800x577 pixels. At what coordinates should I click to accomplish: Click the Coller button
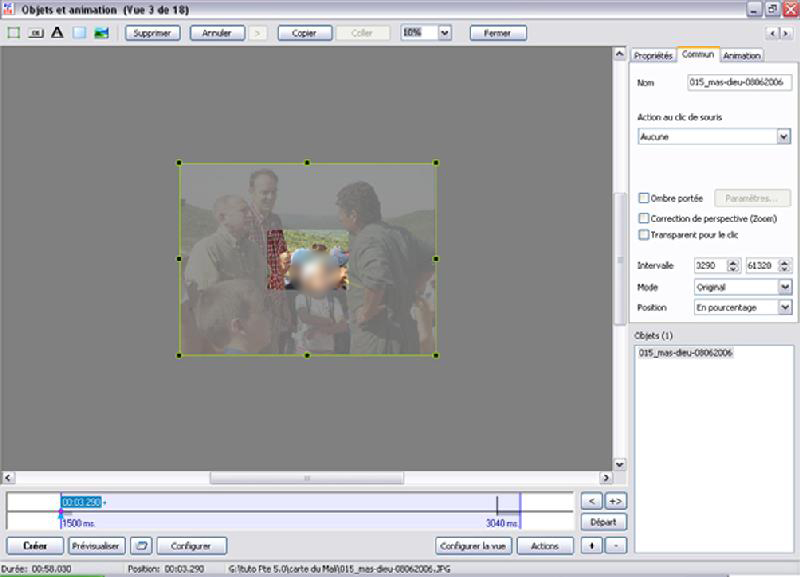coord(362,33)
